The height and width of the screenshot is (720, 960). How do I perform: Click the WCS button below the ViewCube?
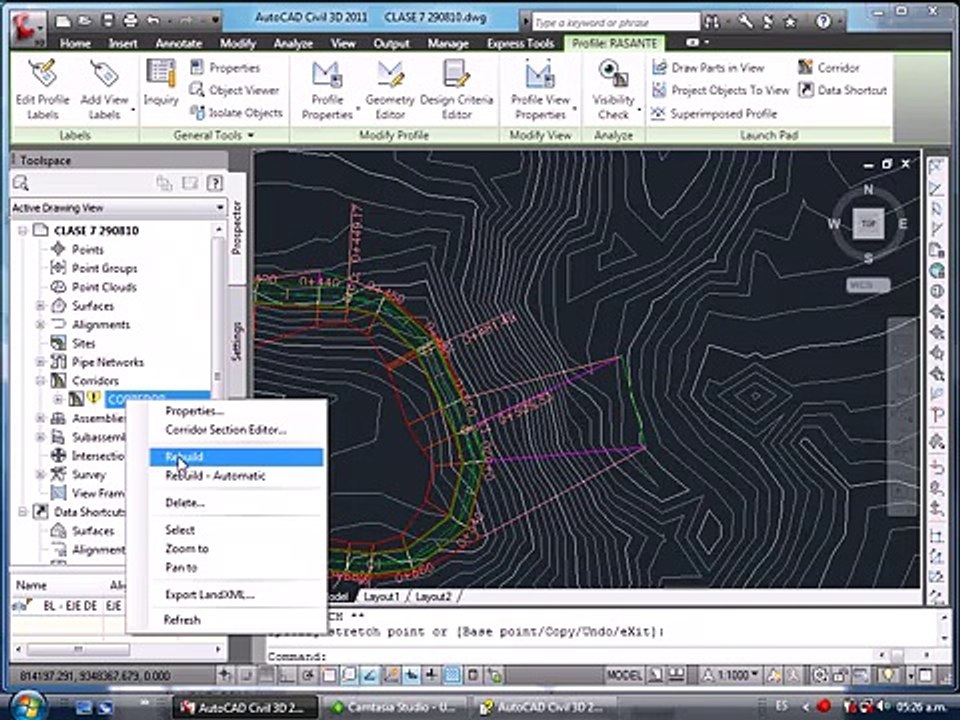pyautogui.click(x=868, y=285)
